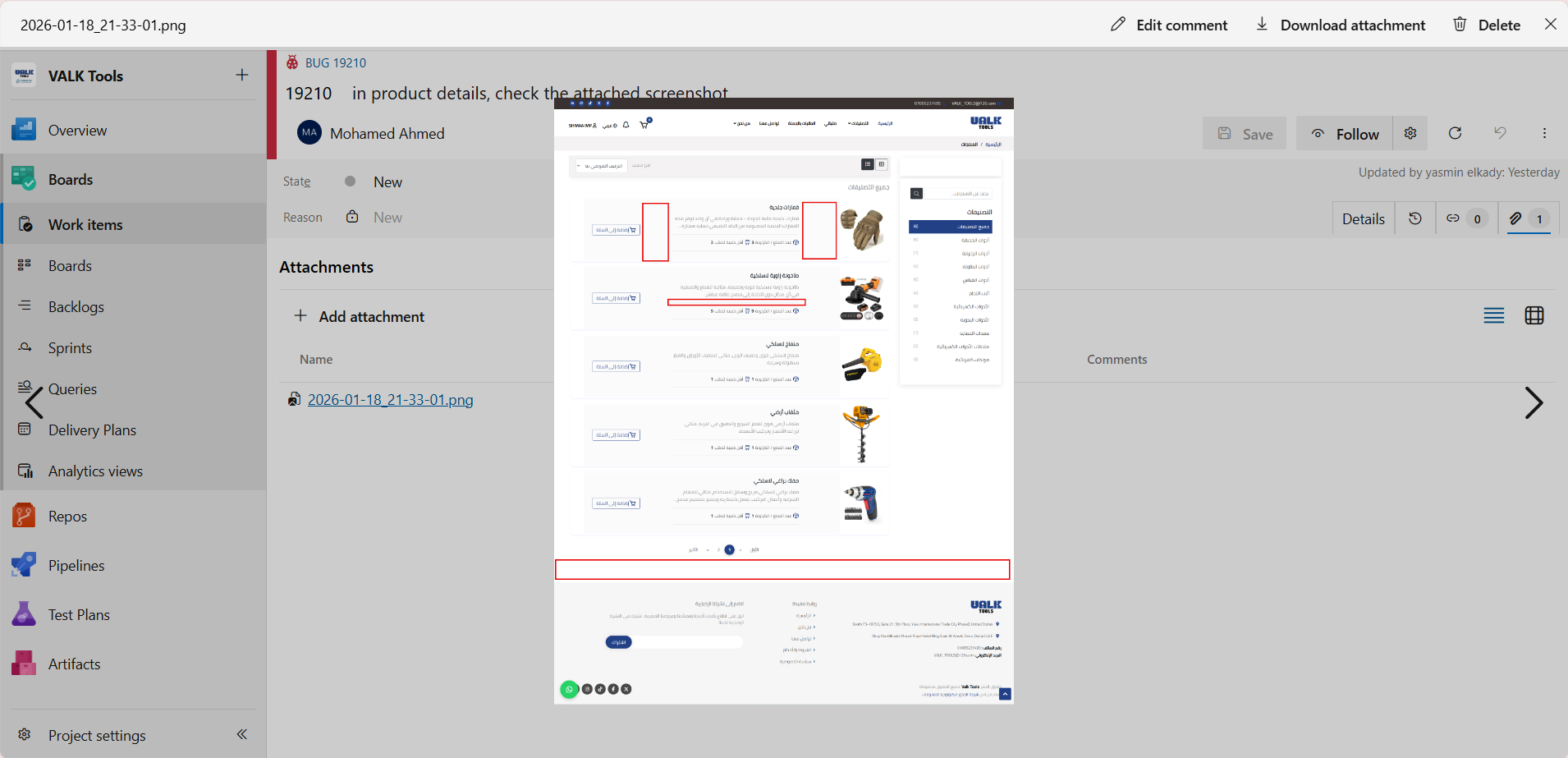Switch attachments to grid view
This screenshot has width=1568, height=758.
click(x=1534, y=315)
